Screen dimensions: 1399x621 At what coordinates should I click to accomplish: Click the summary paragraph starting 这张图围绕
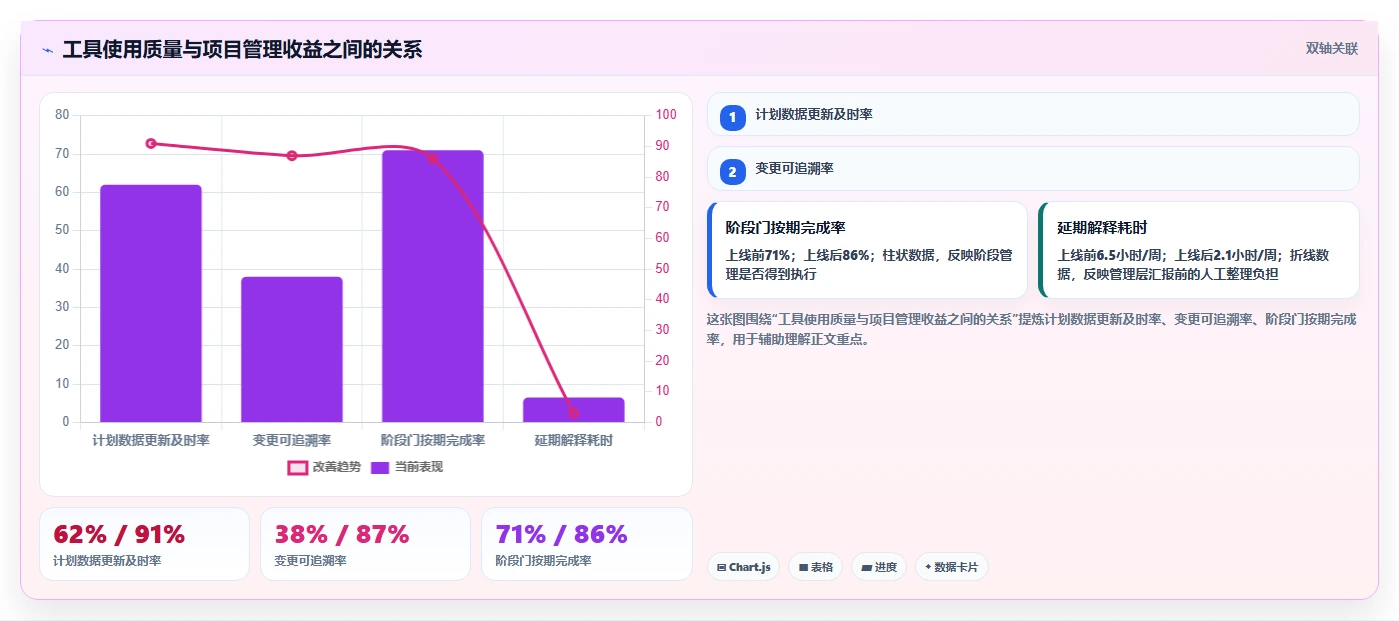click(1031, 329)
